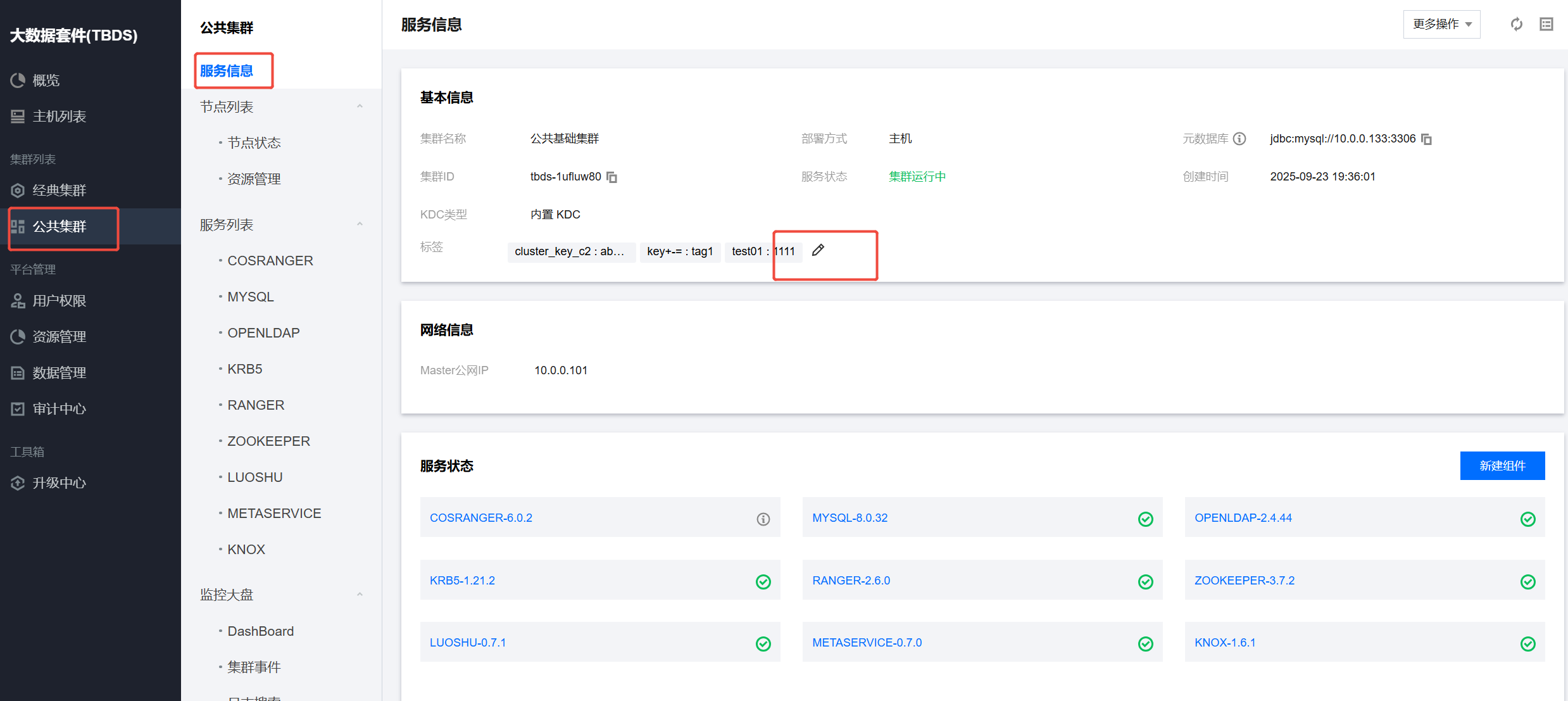Click green check icon on MYSQL-8.0.32

coord(1145,519)
